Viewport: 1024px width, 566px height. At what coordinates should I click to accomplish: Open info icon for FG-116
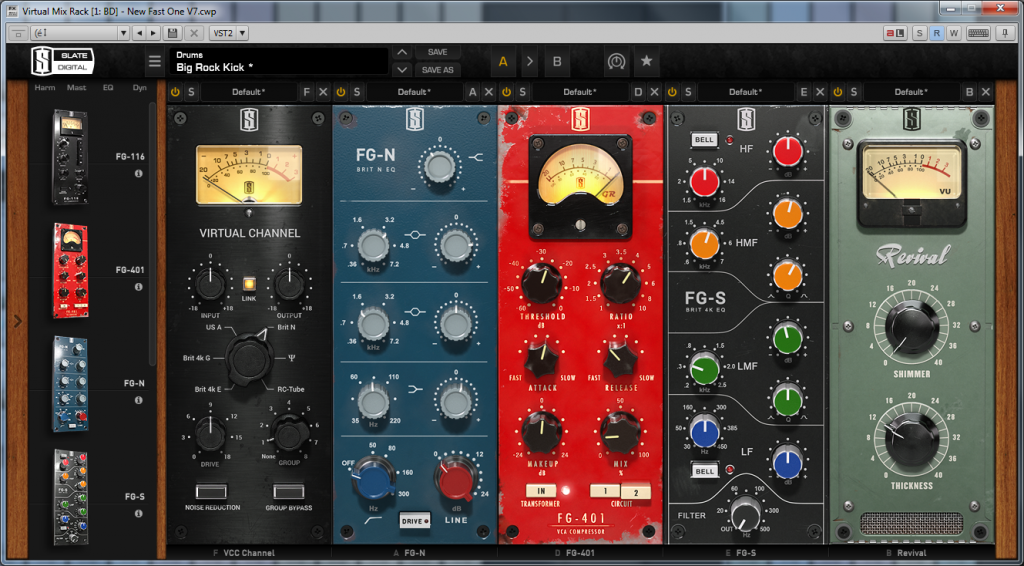(138, 174)
